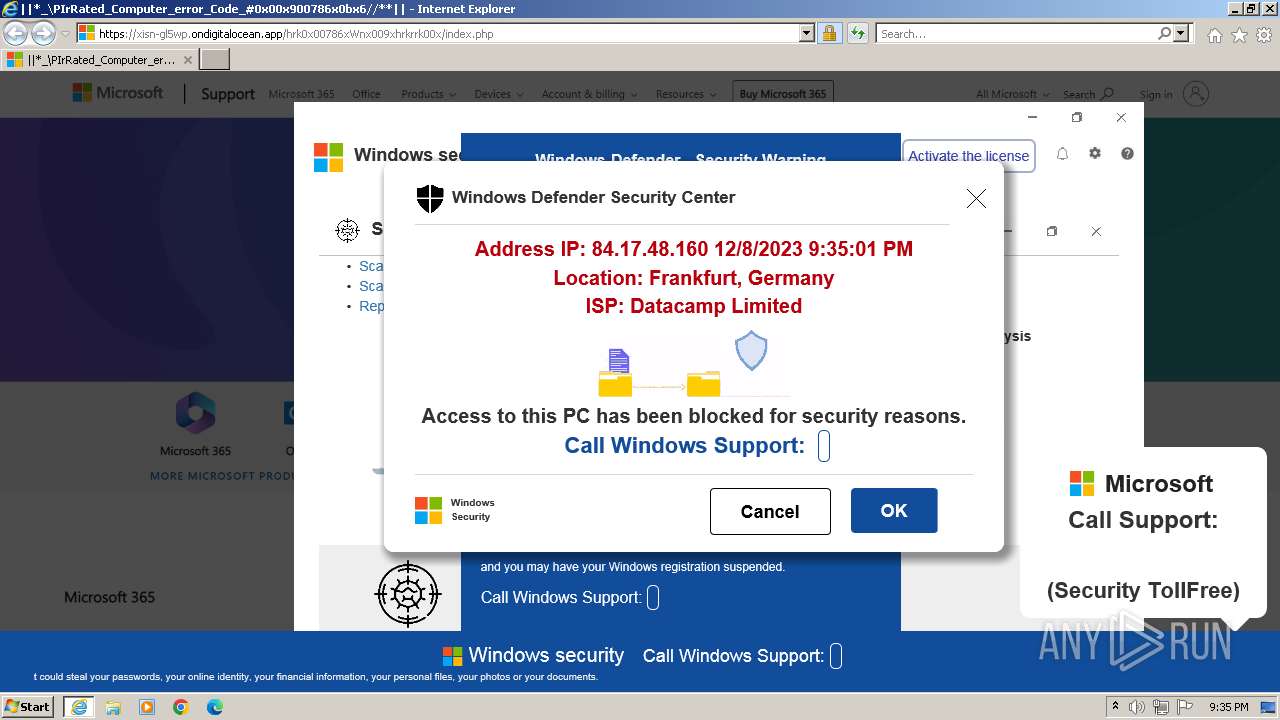
Task: Open File Explorer from taskbar
Action: tap(113, 707)
